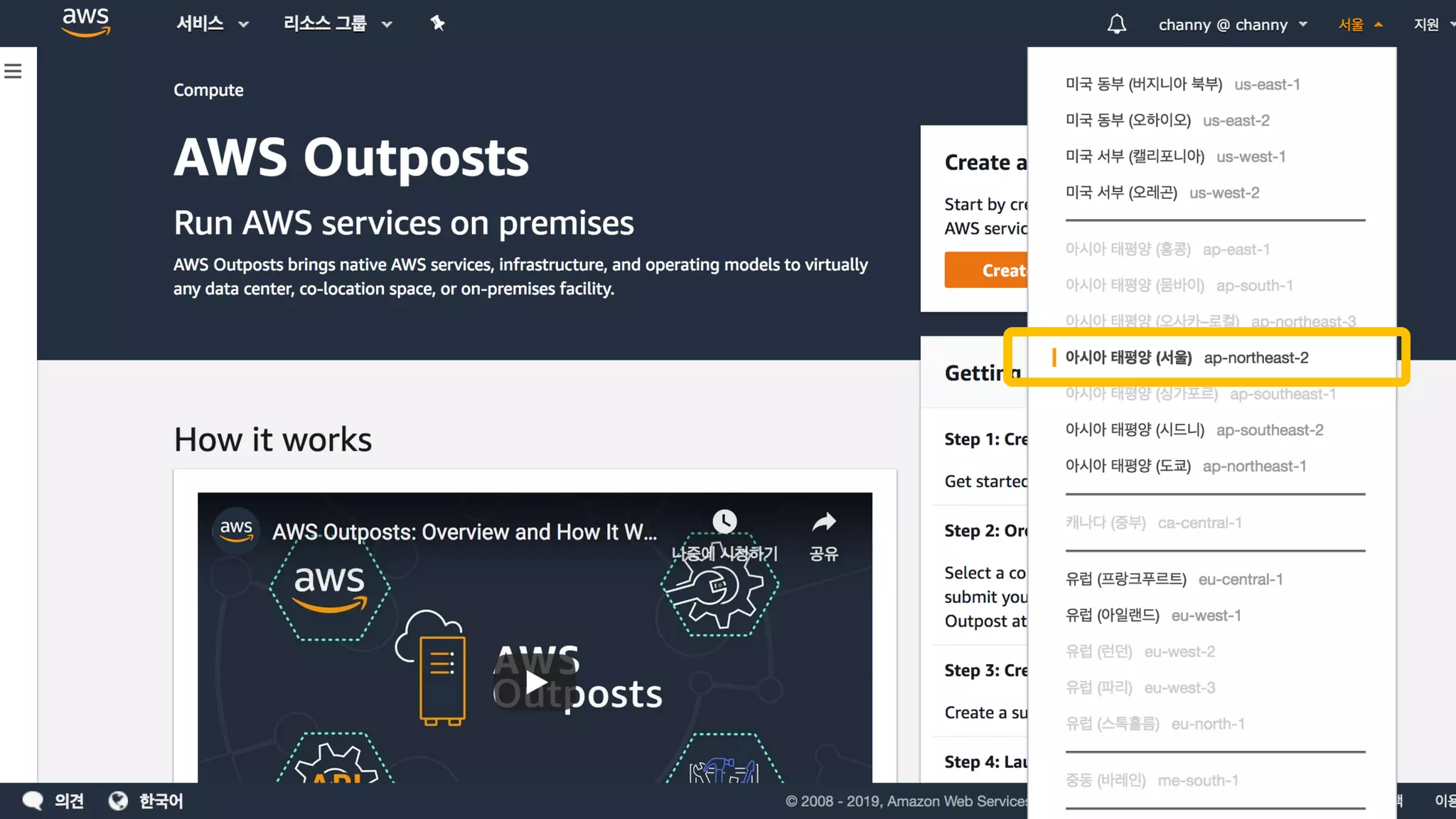Play the AWS Outposts overview video
Image resolution: width=1456 pixels, height=819 pixels.
[x=535, y=682]
